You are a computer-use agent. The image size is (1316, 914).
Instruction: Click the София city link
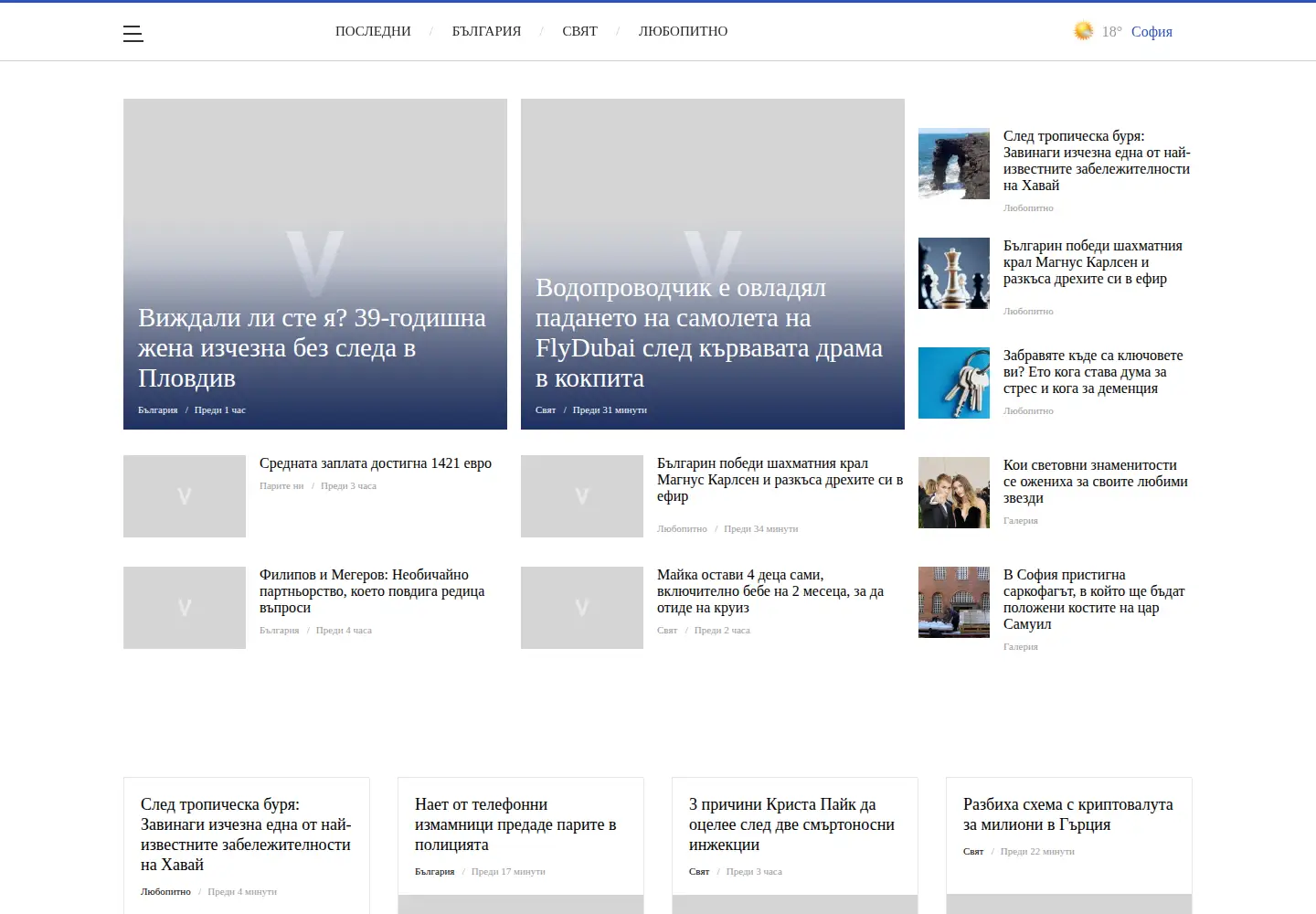point(1151,31)
